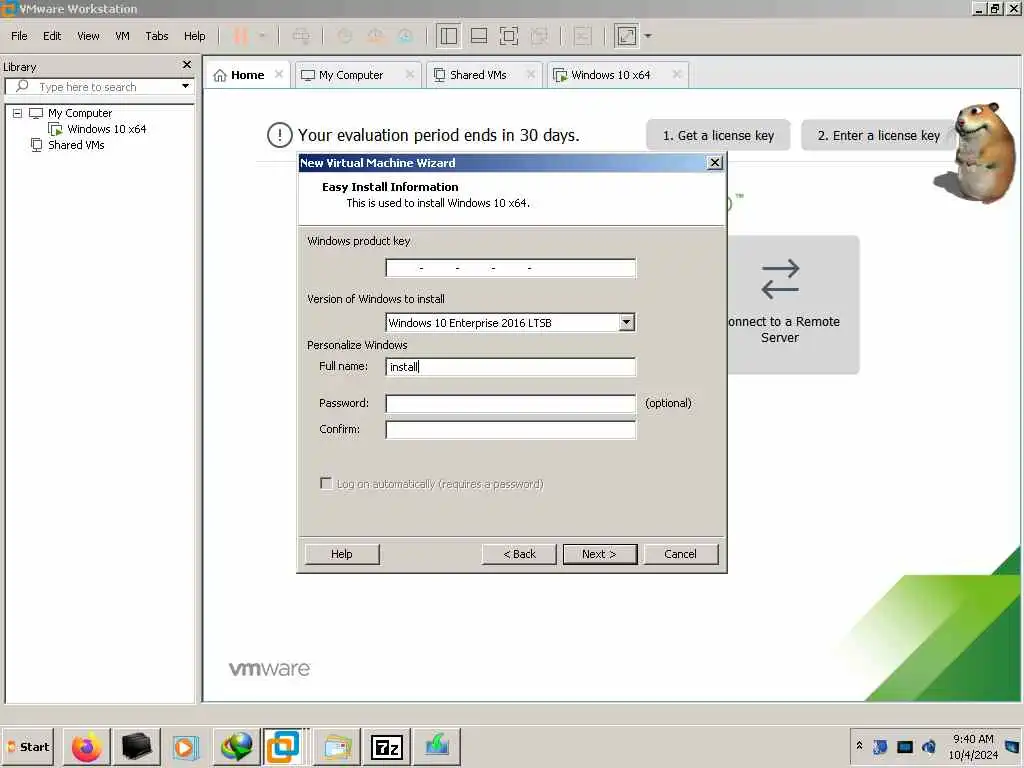
Task: Click the VMware Workstation taskbar icon
Action: point(283,746)
